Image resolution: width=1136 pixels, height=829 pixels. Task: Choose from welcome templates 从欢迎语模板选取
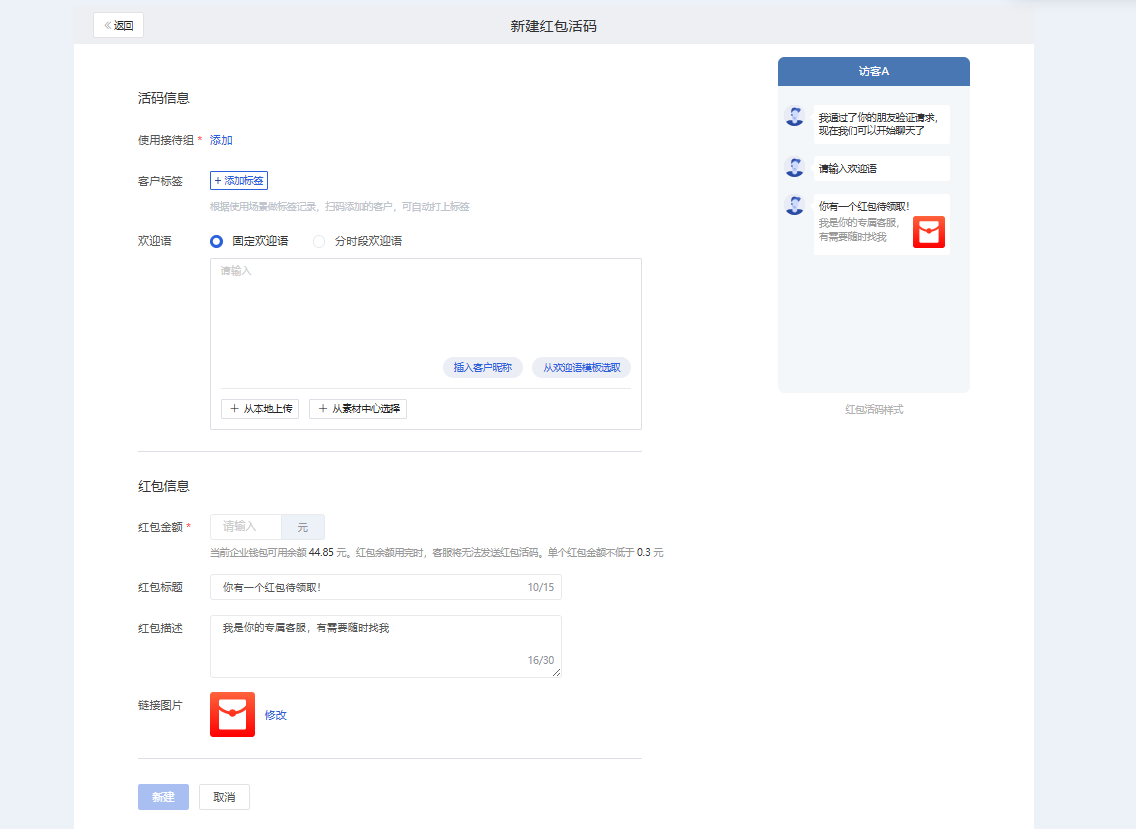(582, 367)
